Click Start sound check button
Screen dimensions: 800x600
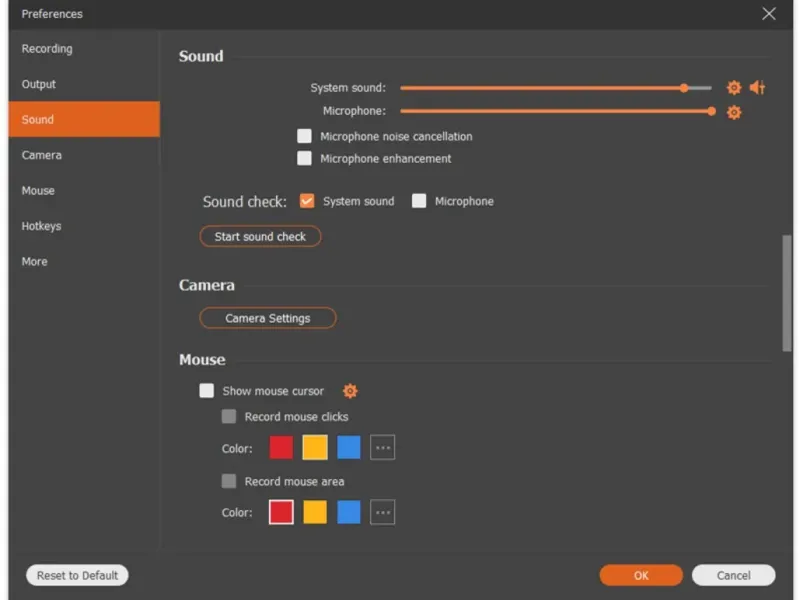click(x=260, y=237)
